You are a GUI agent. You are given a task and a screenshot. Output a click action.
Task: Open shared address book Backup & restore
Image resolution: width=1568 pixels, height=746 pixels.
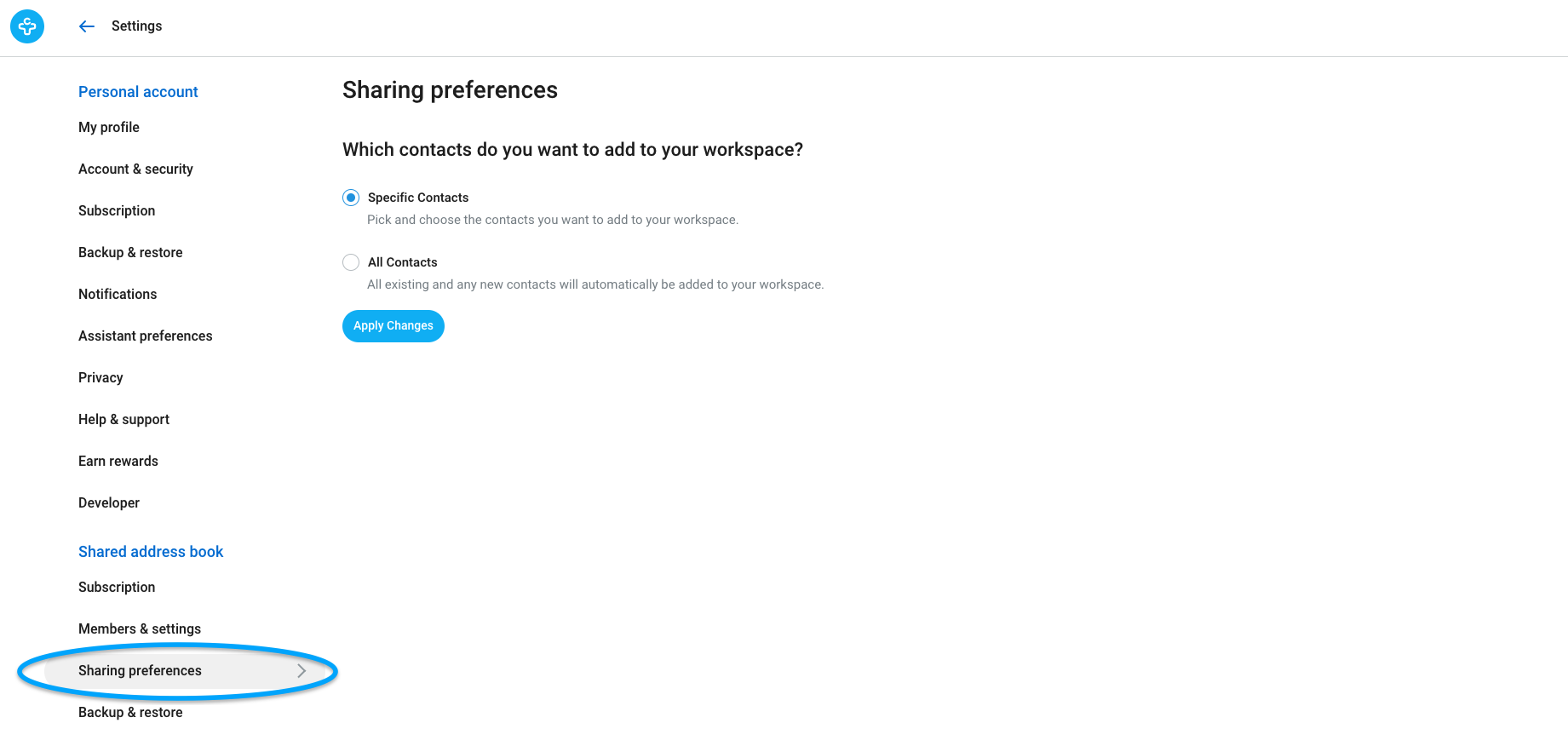click(130, 712)
